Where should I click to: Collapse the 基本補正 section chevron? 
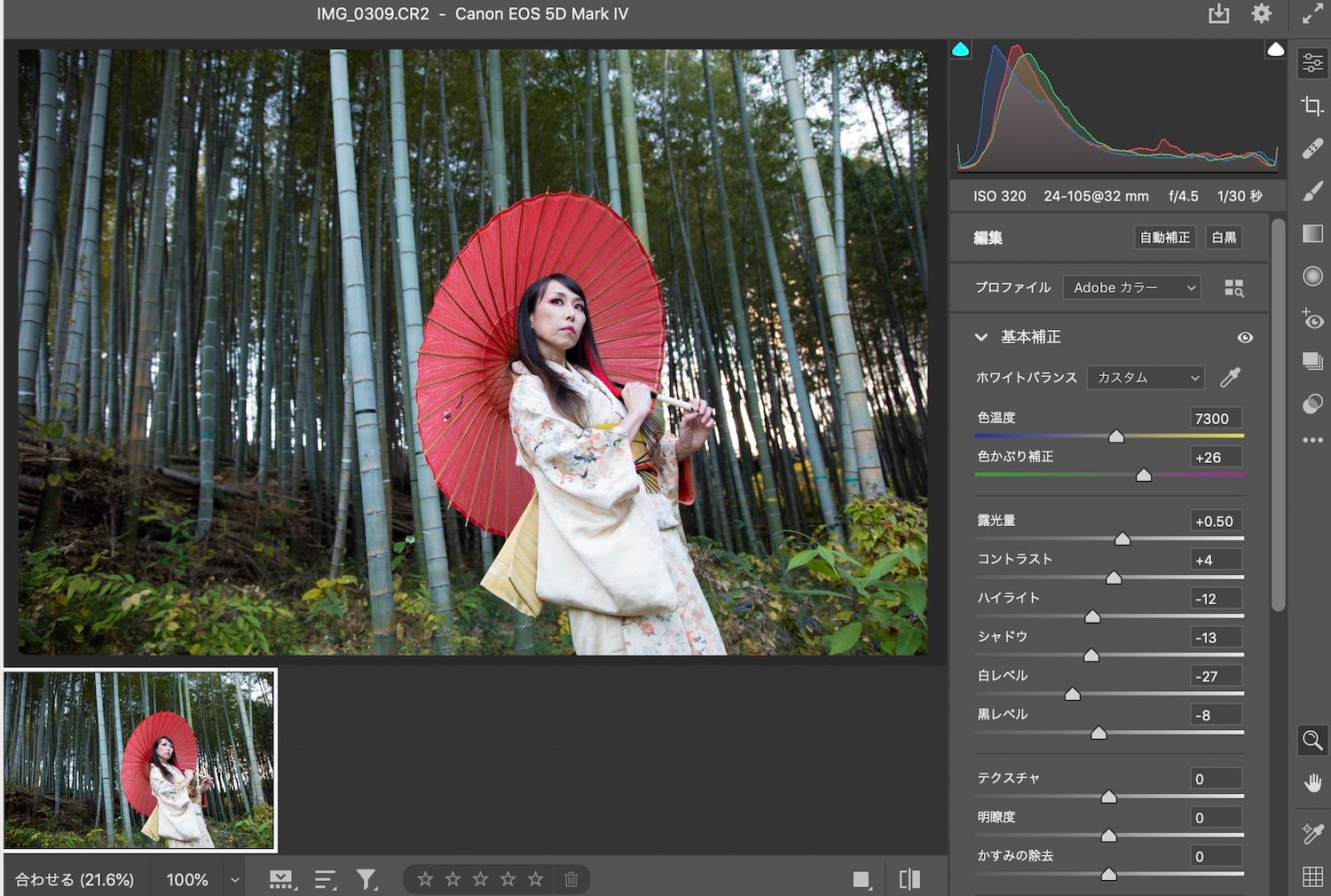(981, 337)
